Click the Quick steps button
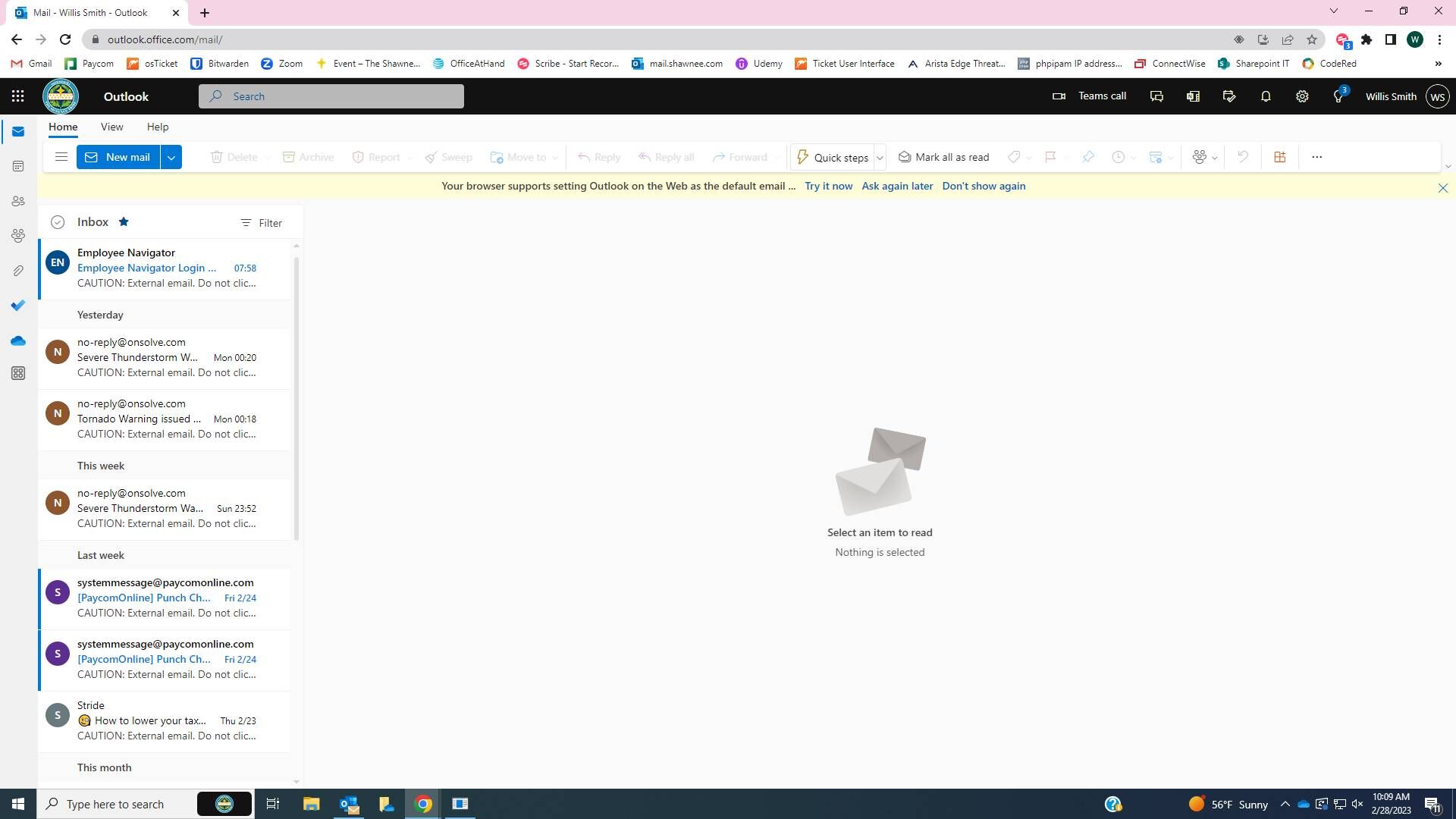 (x=832, y=158)
